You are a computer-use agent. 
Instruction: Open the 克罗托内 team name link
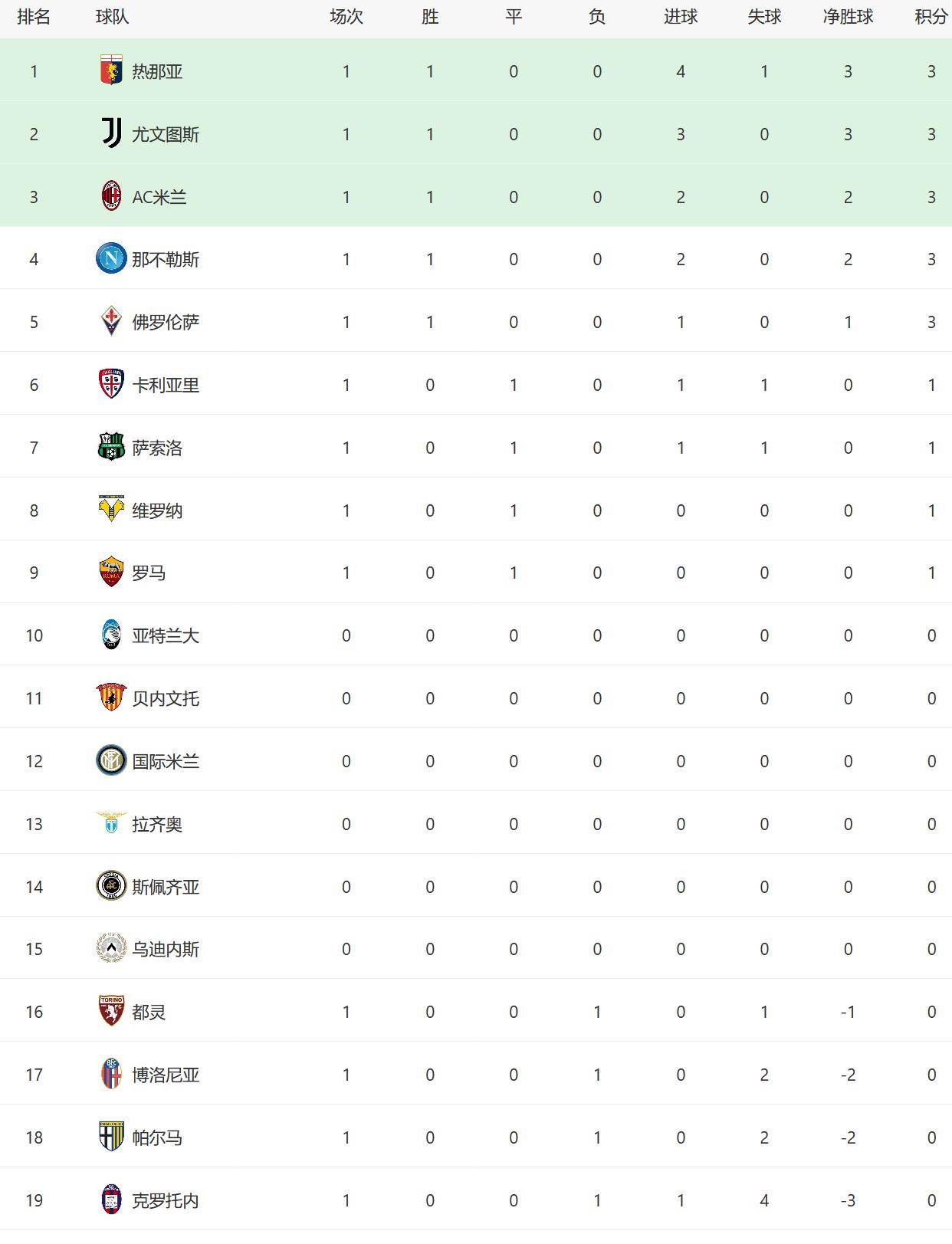[x=166, y=1200]
